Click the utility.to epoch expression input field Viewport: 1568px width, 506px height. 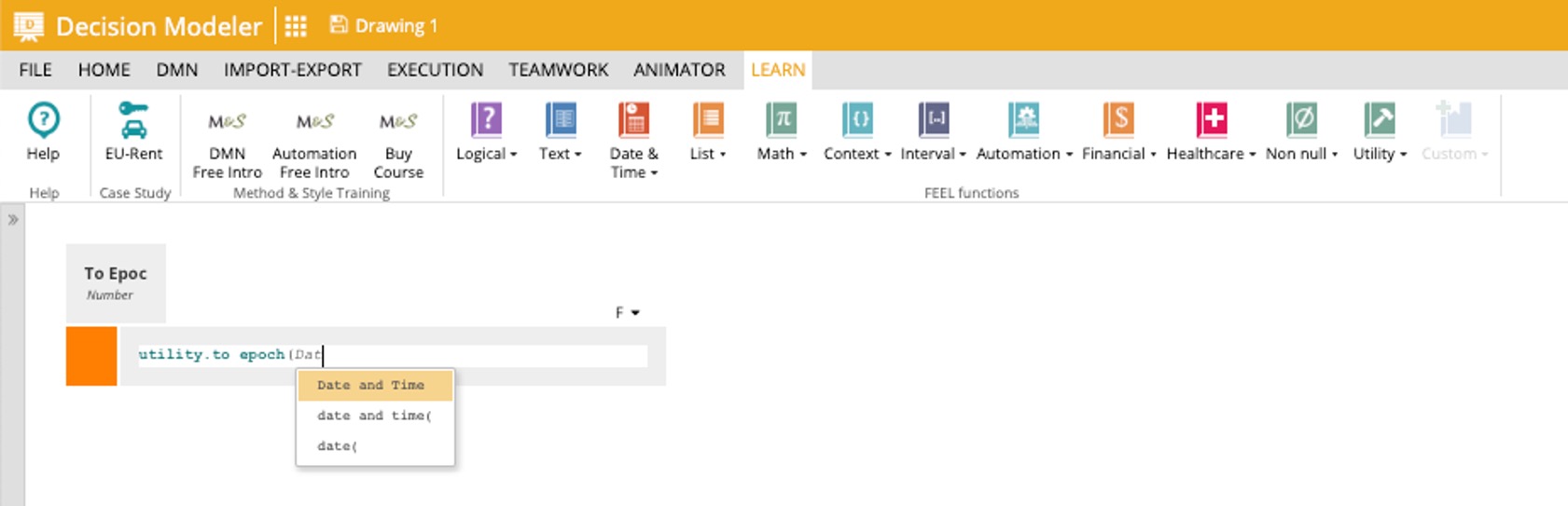466,355
